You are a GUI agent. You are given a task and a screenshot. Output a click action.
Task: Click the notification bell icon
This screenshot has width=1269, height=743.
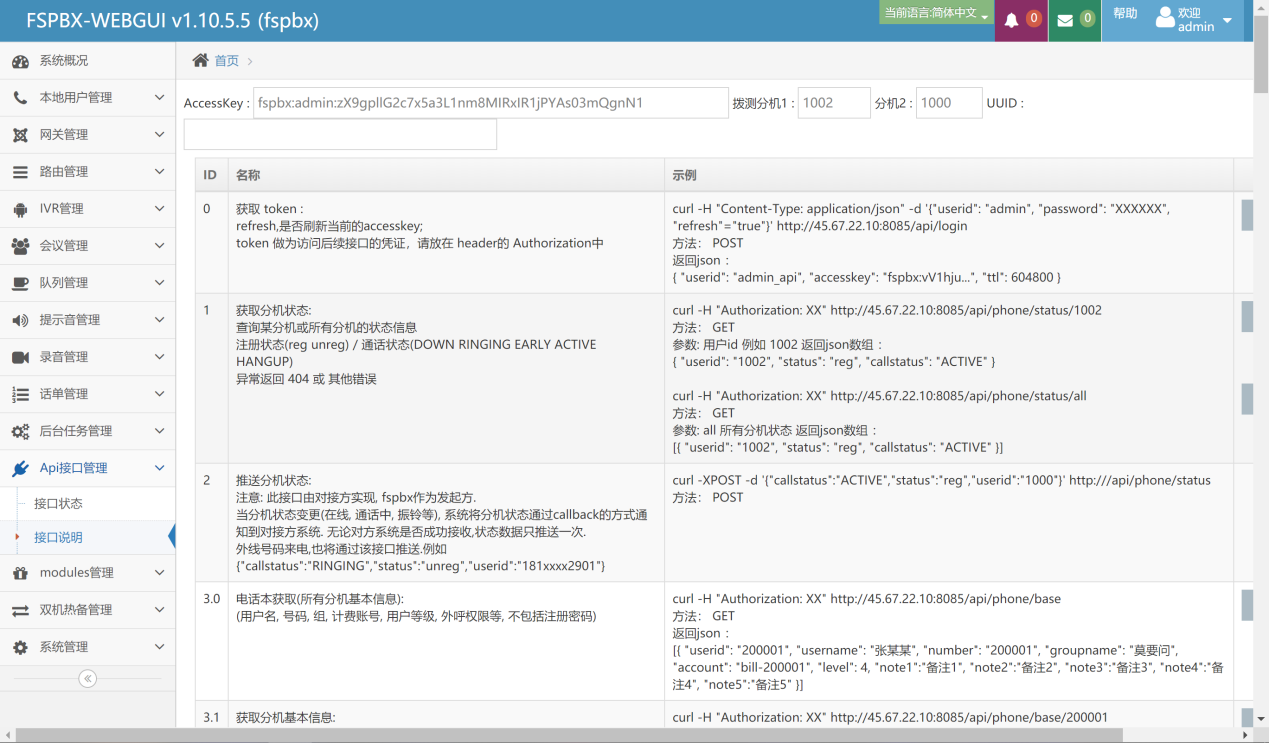pyautogui.click(x=1012, y=20)
